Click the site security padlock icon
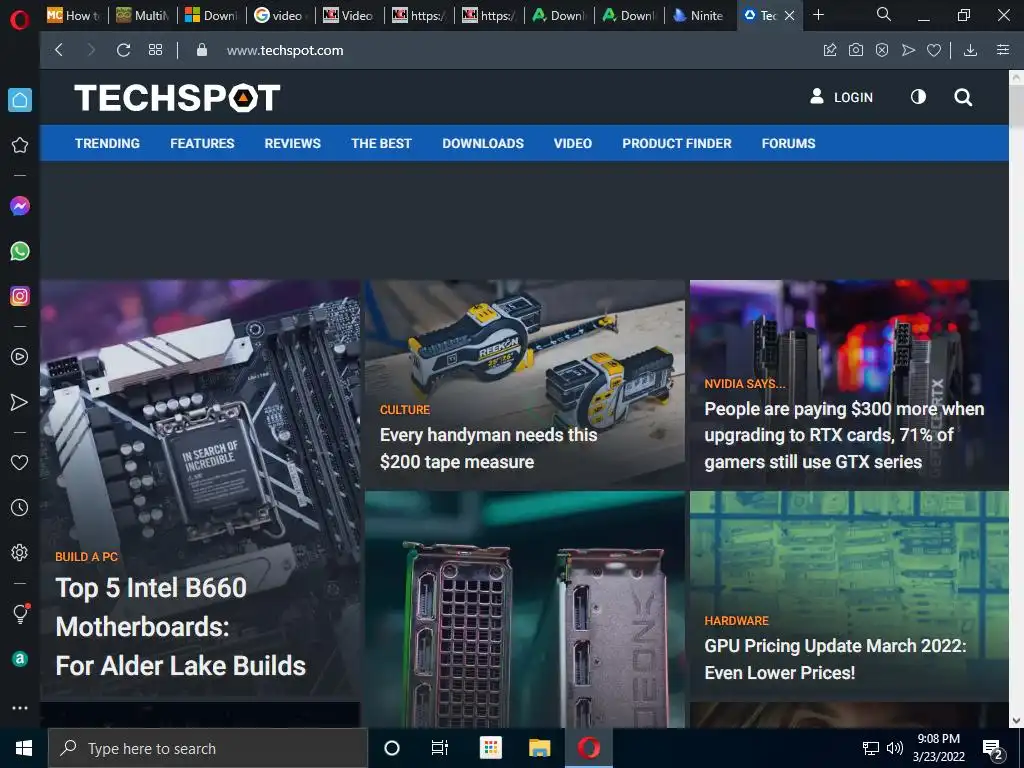The width and height of the screenshot is (1024, 768). 202,50
